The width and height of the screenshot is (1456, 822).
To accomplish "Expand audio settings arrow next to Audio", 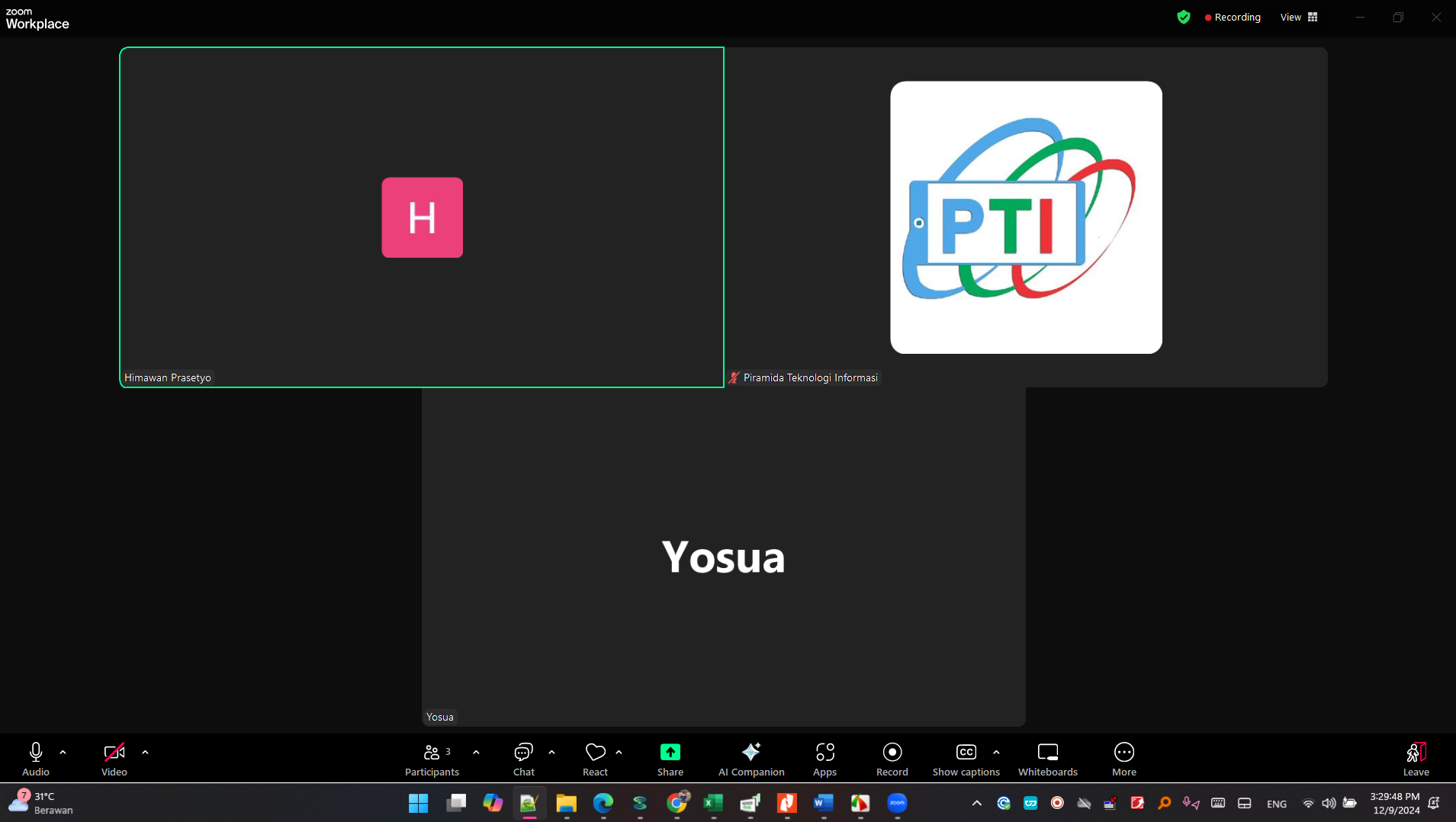I will [x=63, y=753].
